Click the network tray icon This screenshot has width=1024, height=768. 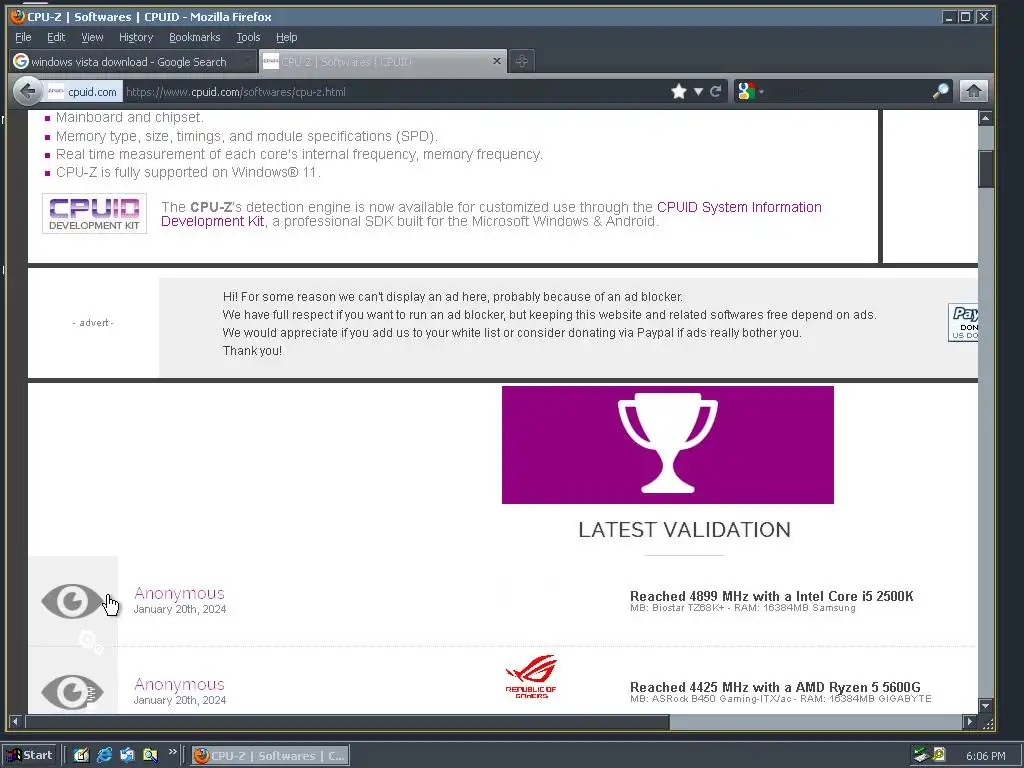coord(921,755)
